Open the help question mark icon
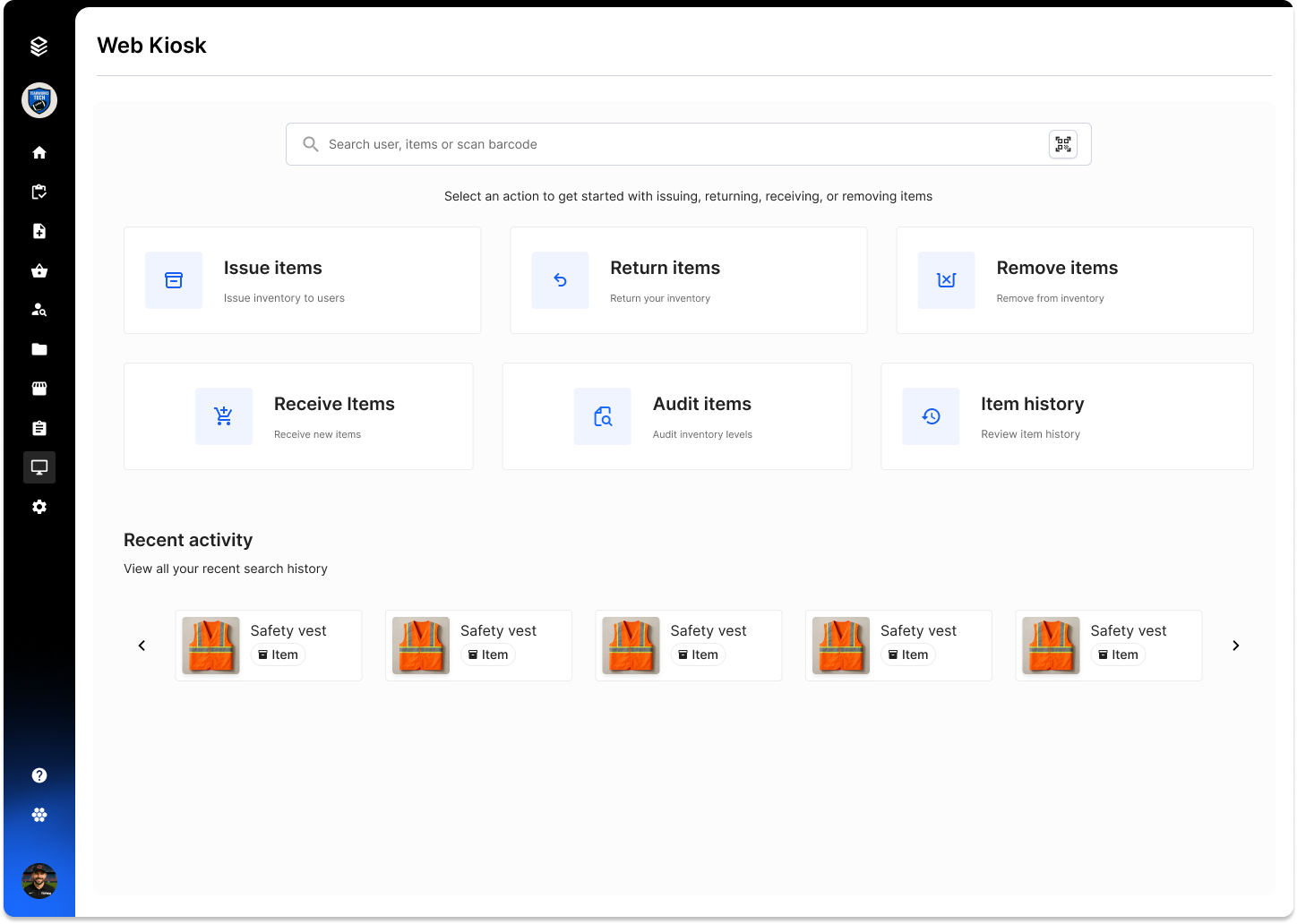Screen dimensions: 1297x924 click(39, 775)
